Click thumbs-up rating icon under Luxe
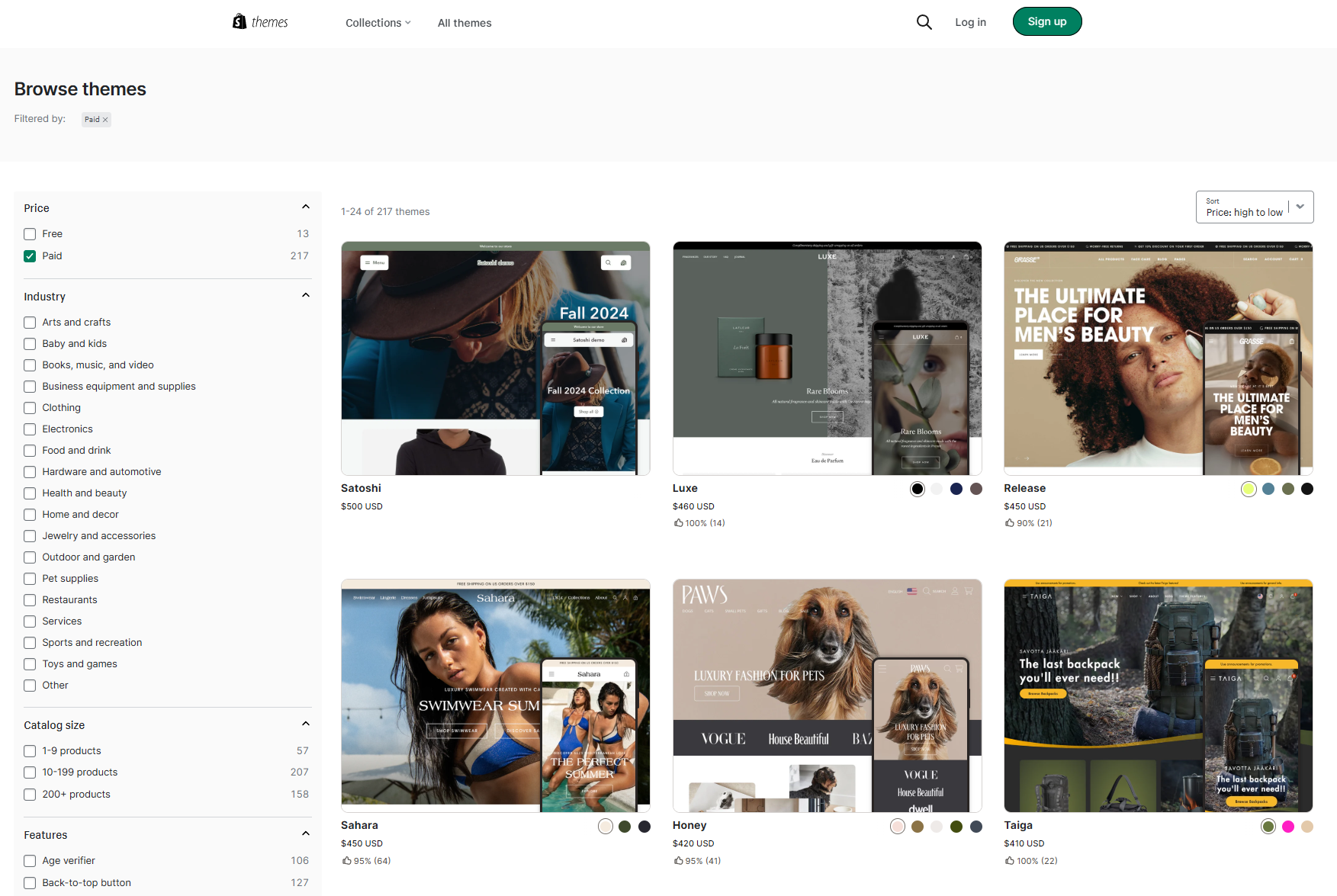The image size is (1337, 896). coord(678,523)
